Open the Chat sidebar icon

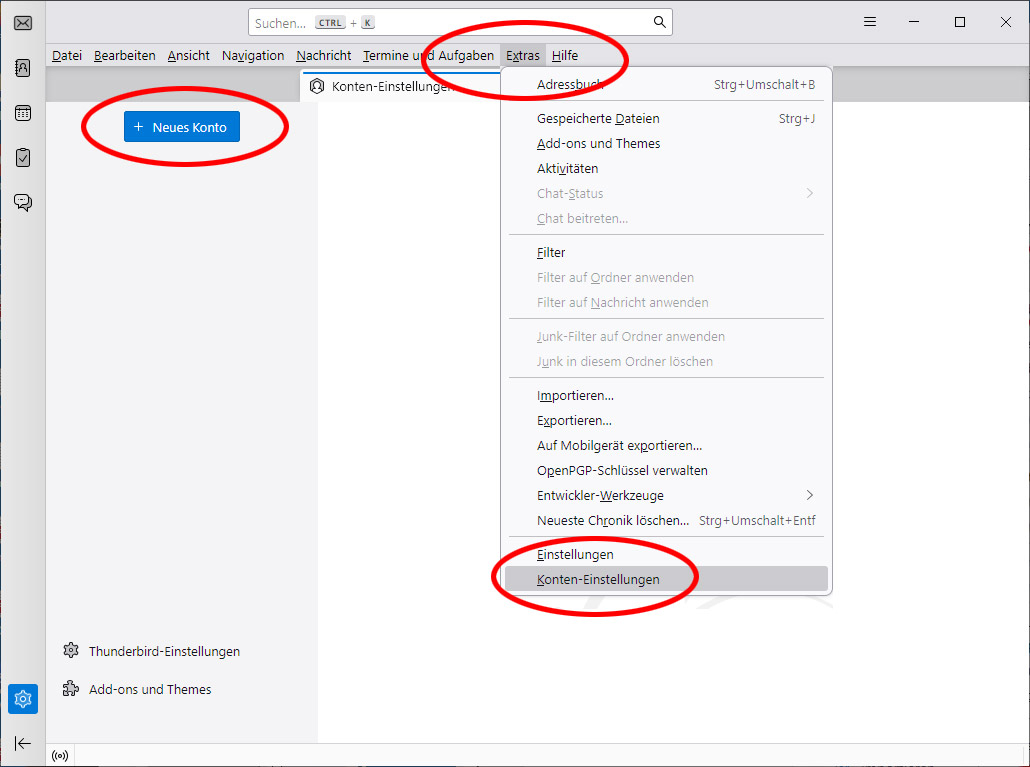point(23,202)
